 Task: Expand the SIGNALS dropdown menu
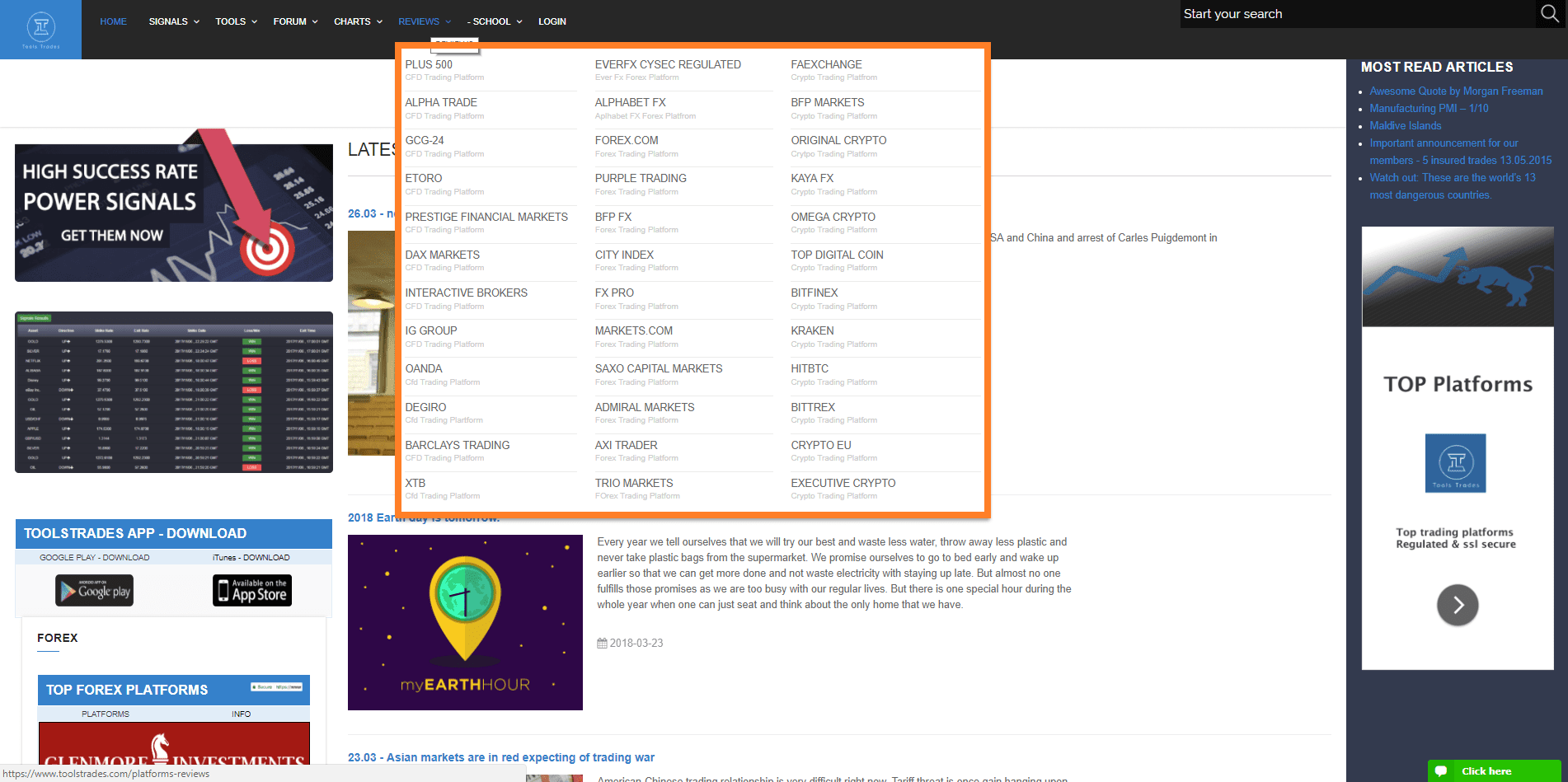[x=174, y=21]
